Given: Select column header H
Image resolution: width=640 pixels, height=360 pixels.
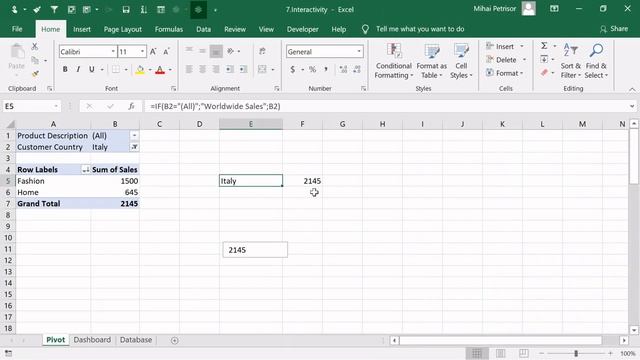Looking at the screenshot, I should point(382,124).
